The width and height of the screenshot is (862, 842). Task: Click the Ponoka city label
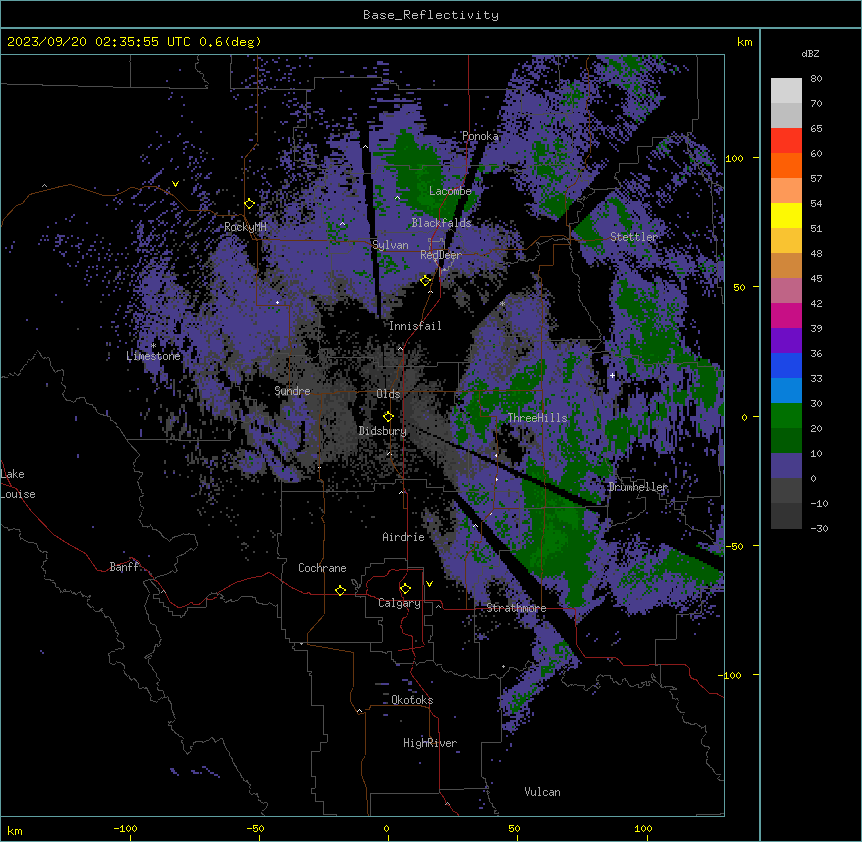480,136
